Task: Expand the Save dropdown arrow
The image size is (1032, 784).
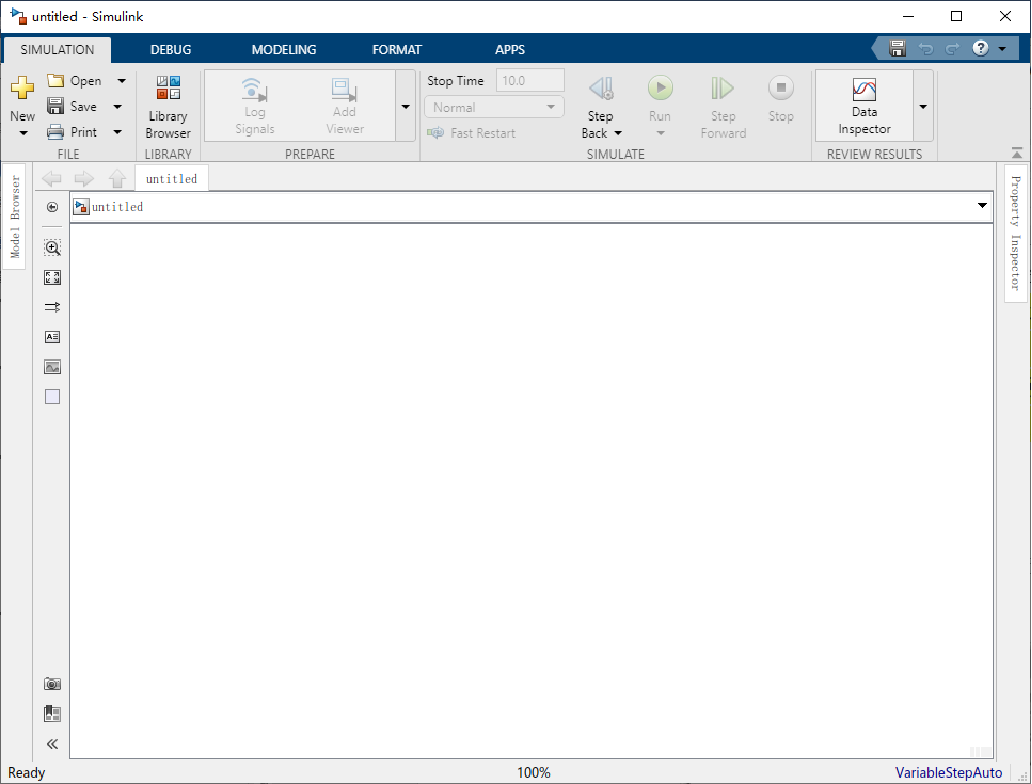Action: tap(118, 107)
